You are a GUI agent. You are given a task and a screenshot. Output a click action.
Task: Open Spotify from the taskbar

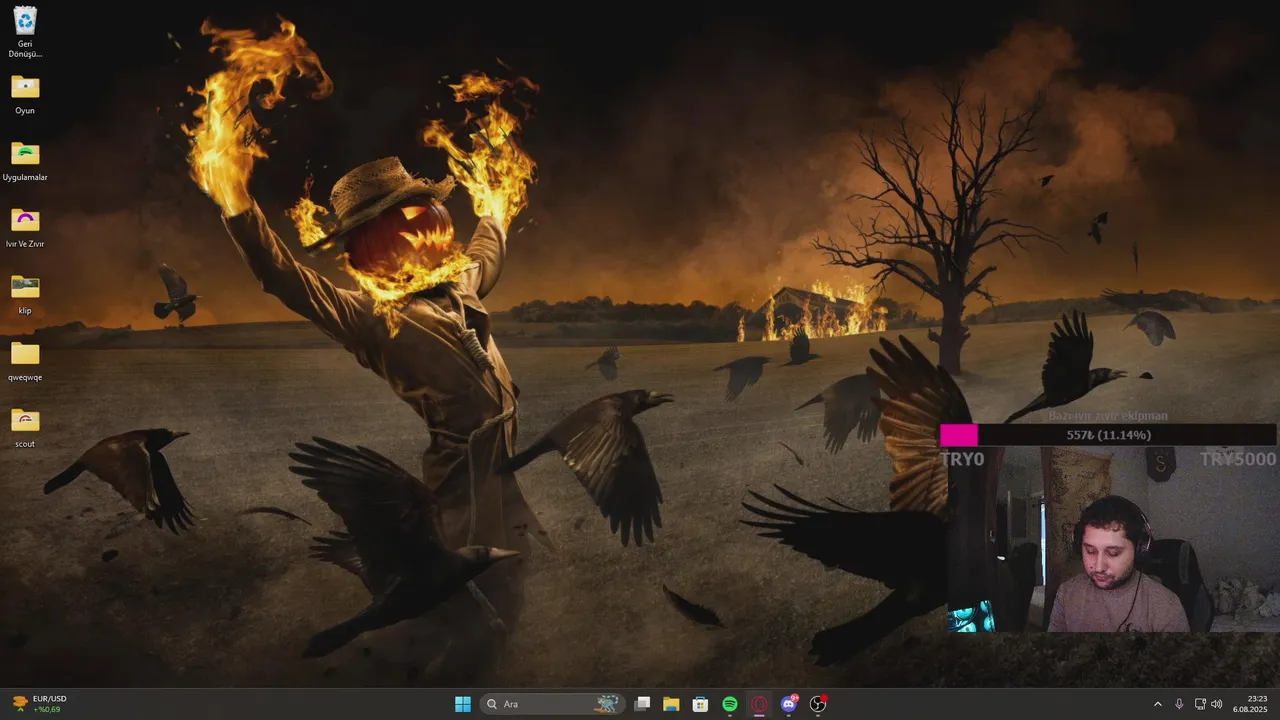[x=730, y=704]
